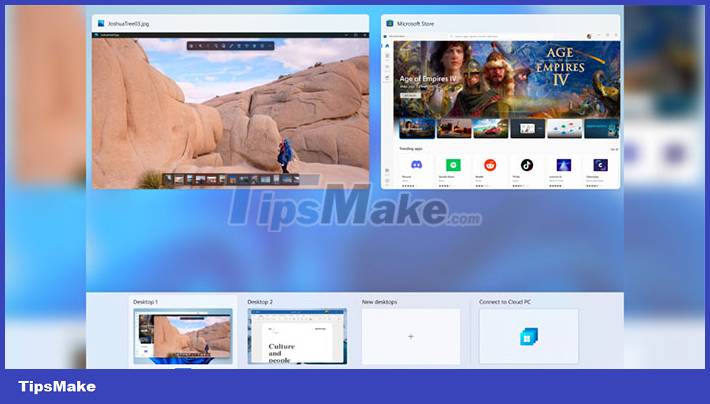Select the red car hero thumbnail in Store
The width and height of the screenshot is (710, 404).
(491, 129)
